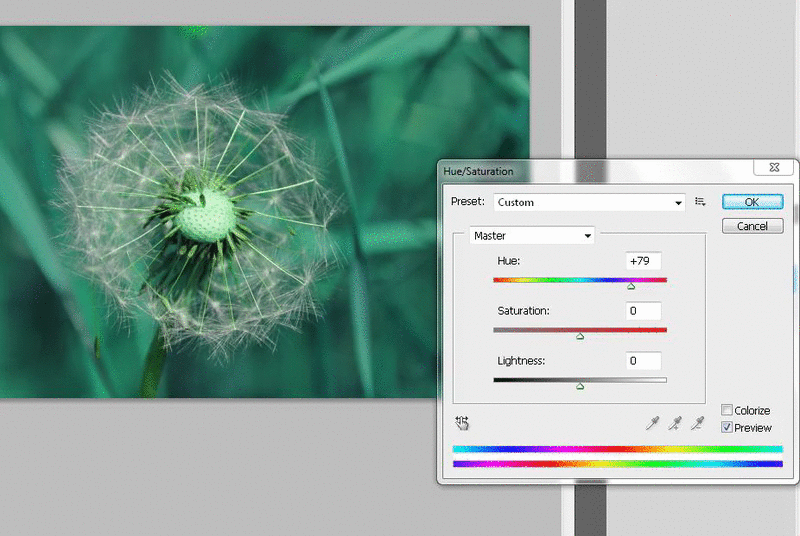Screen dimensions: 800x536
Task: Click the Lightness: label
Action: click(x=521, y=361)
